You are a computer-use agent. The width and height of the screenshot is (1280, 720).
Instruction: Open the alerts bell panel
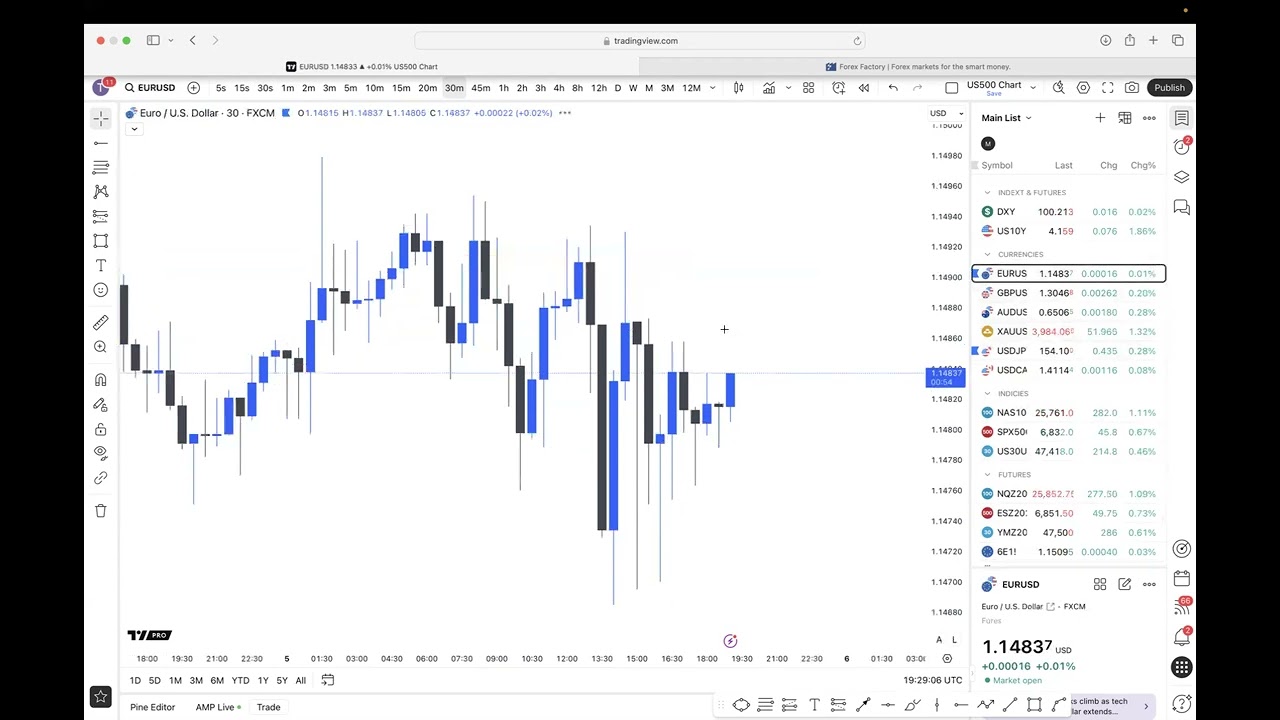tap(1182, 638)
